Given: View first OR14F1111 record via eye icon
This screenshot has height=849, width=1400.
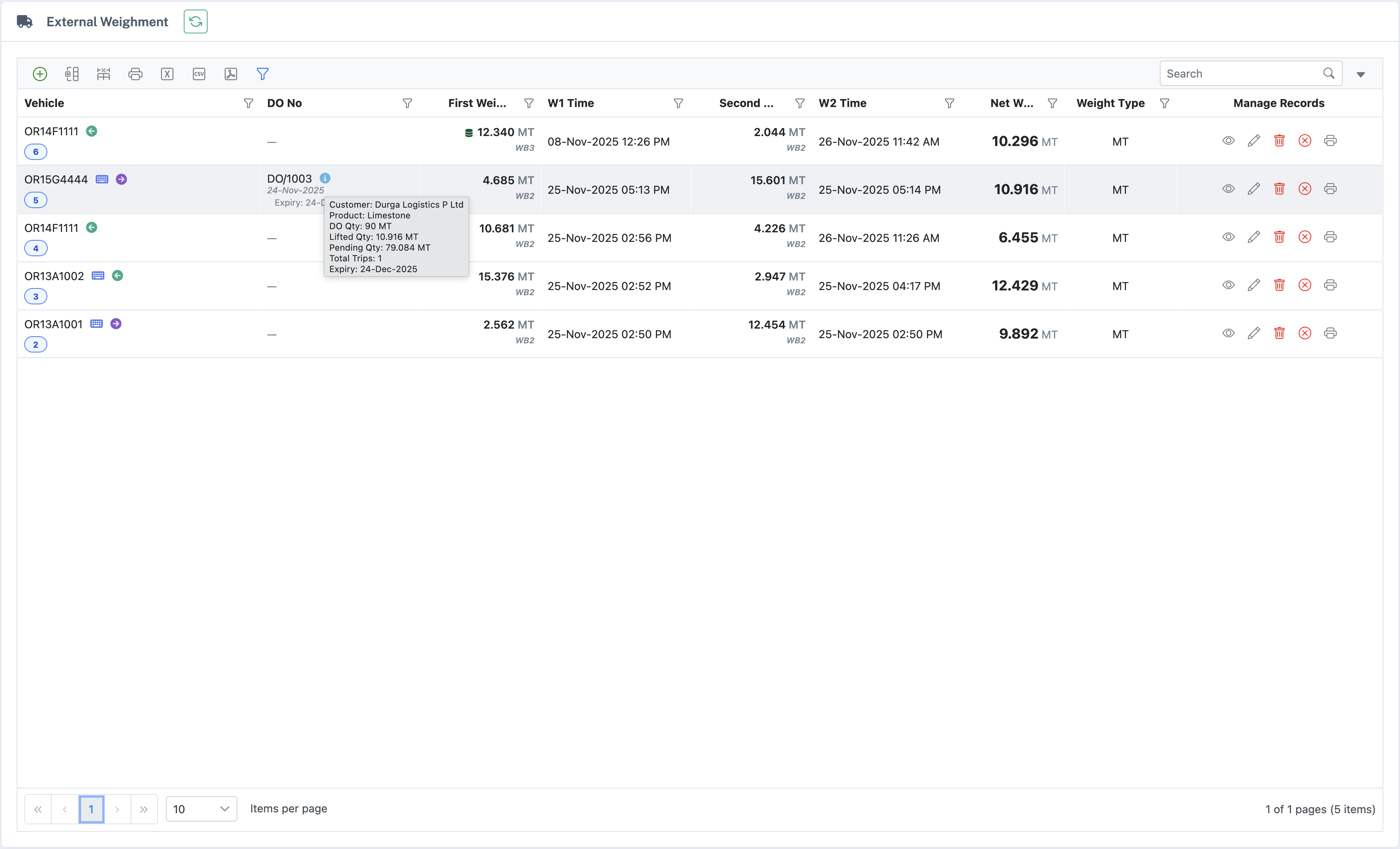Looking at the screenshot, I should click(1228, 141).
